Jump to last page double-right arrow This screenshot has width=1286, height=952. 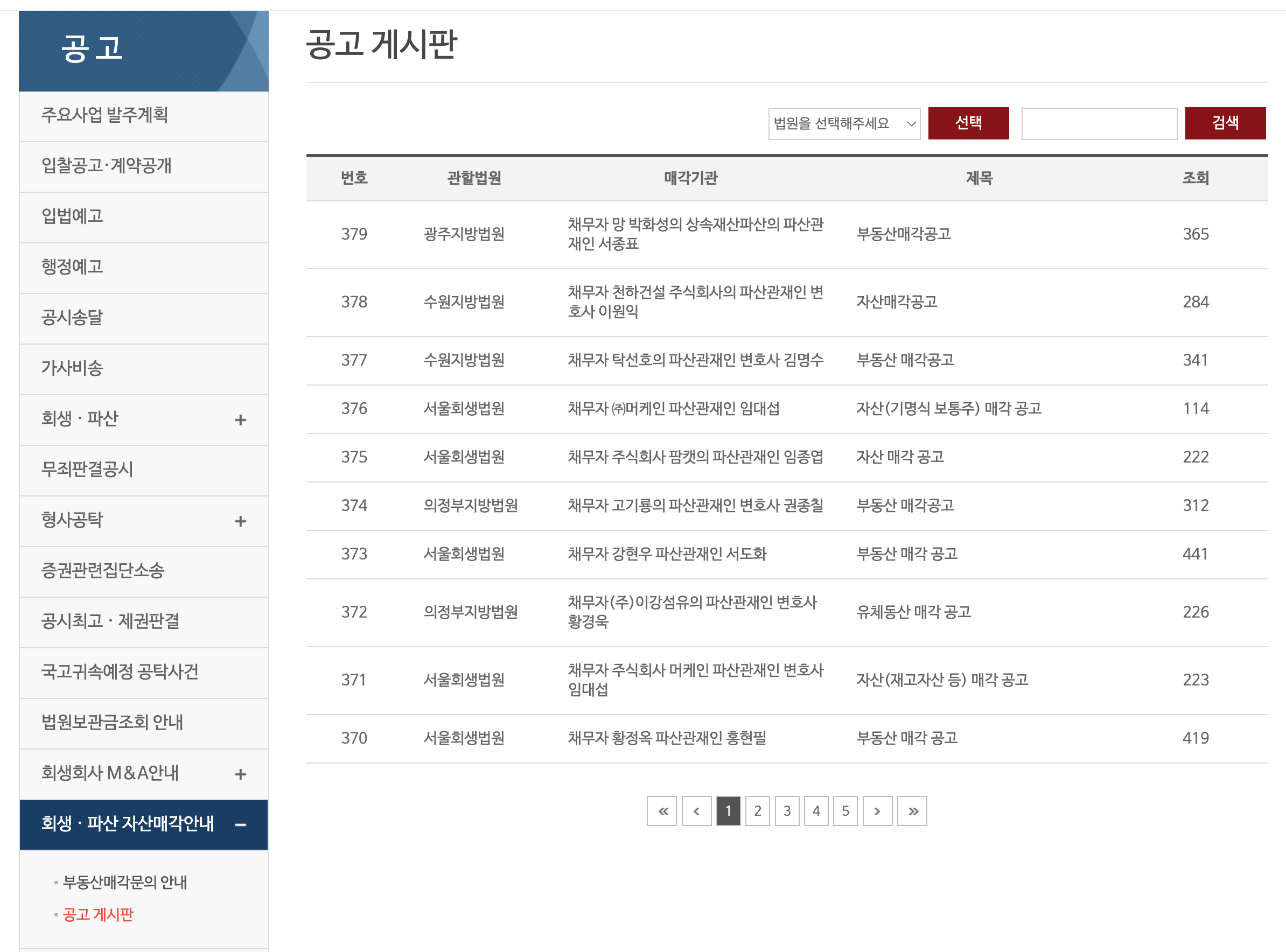point(912,811)
